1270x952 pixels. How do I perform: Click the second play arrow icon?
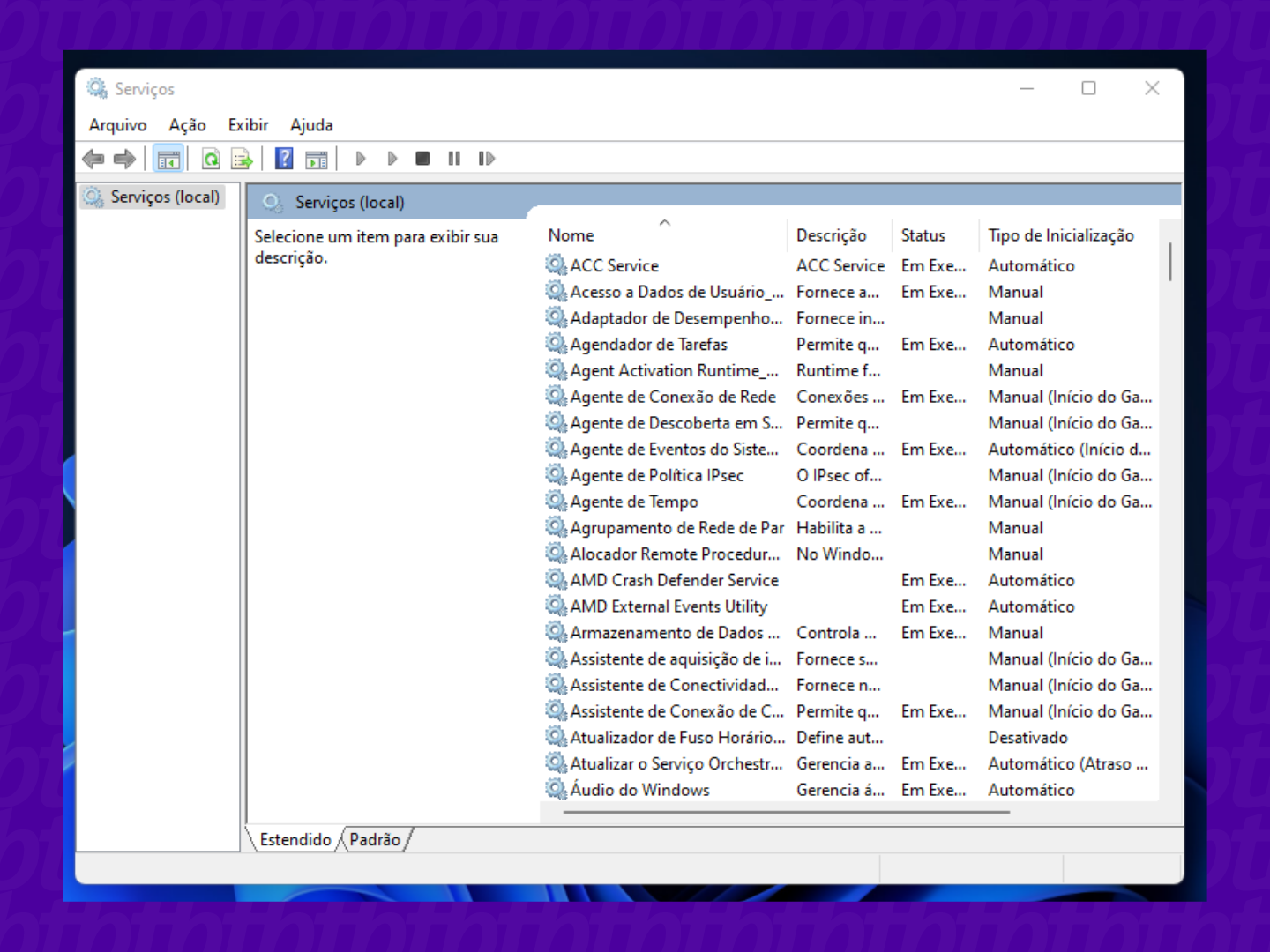click(392, 159)
